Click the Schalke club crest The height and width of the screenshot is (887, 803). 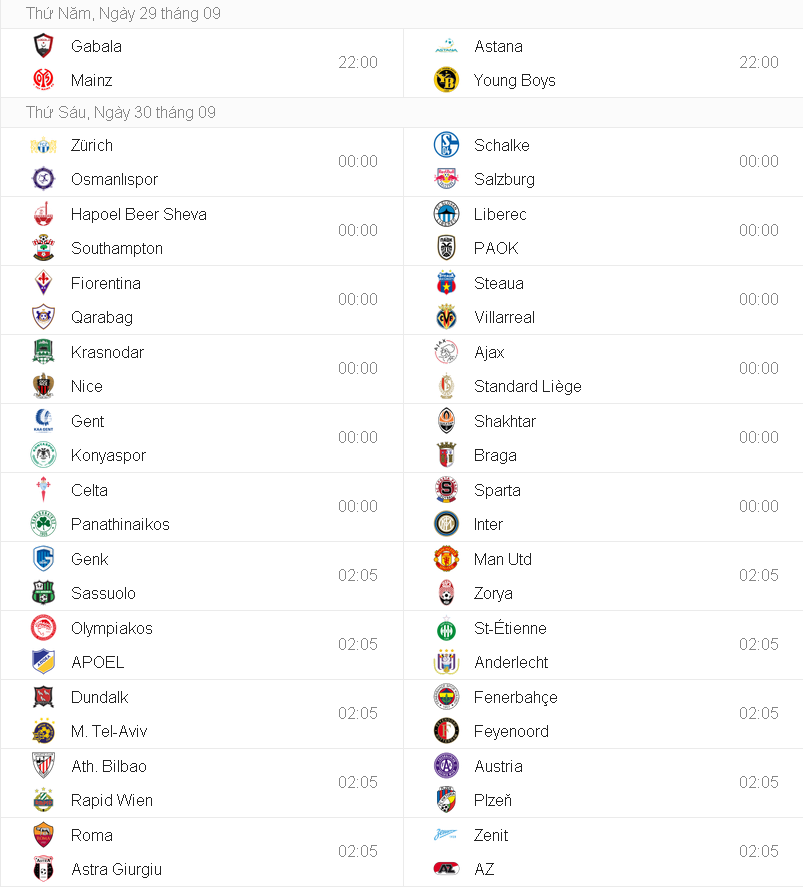tap(446, 145)
